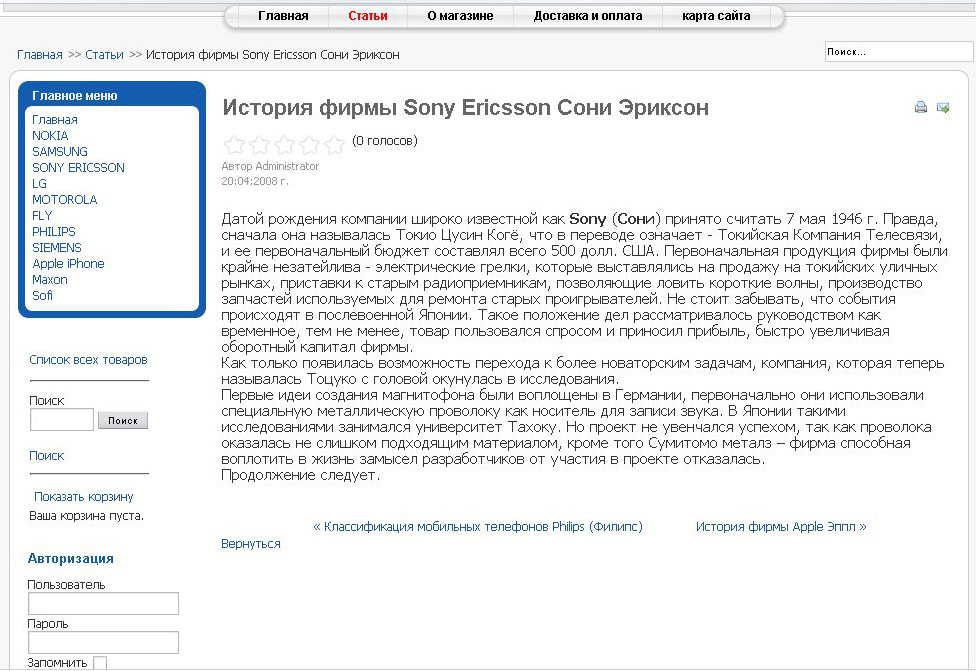Open the Поиск link under the sidebar search box
This screenshot has width=976, height=671.
click(47, 456)
